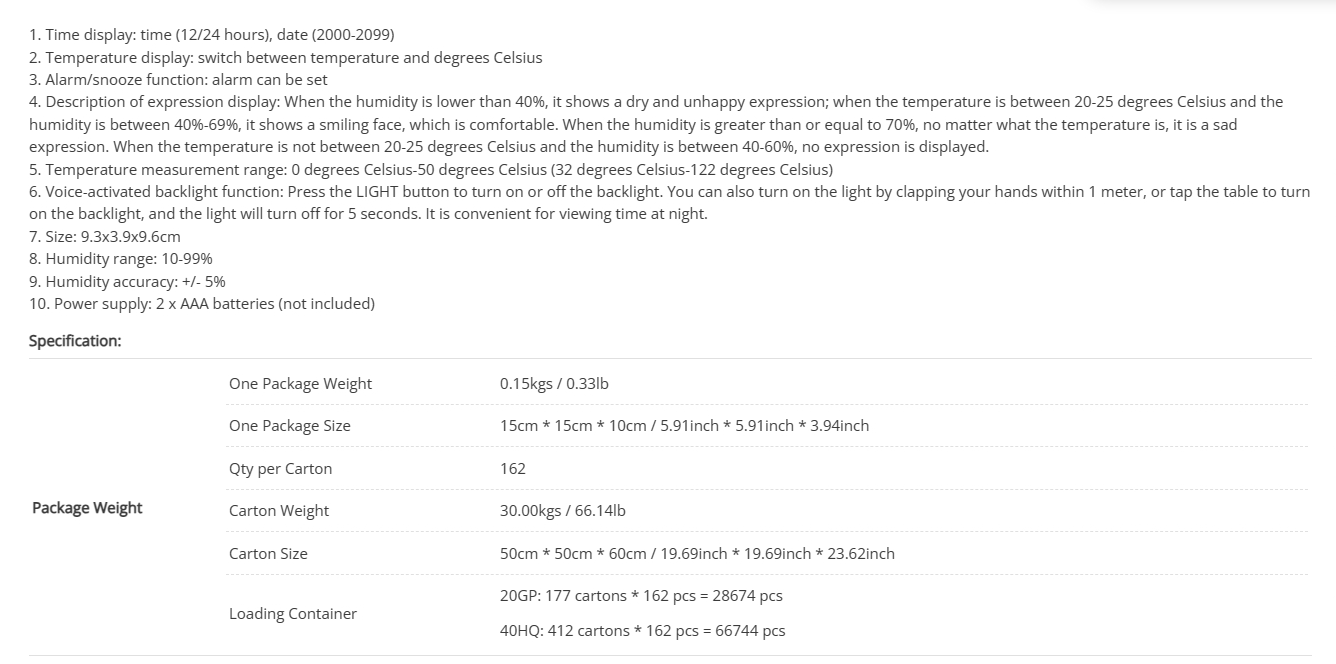This screenshot has width=1336, height=664.
Task: Click the Power supply AAA batteries line
Action: 202,304
